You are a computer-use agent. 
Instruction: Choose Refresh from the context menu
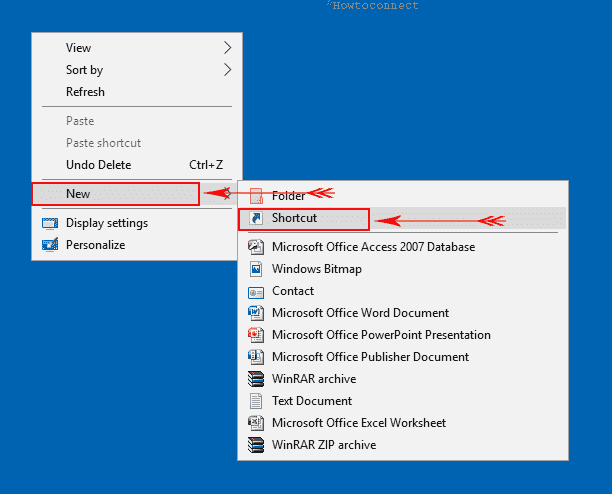coord(137,92)
